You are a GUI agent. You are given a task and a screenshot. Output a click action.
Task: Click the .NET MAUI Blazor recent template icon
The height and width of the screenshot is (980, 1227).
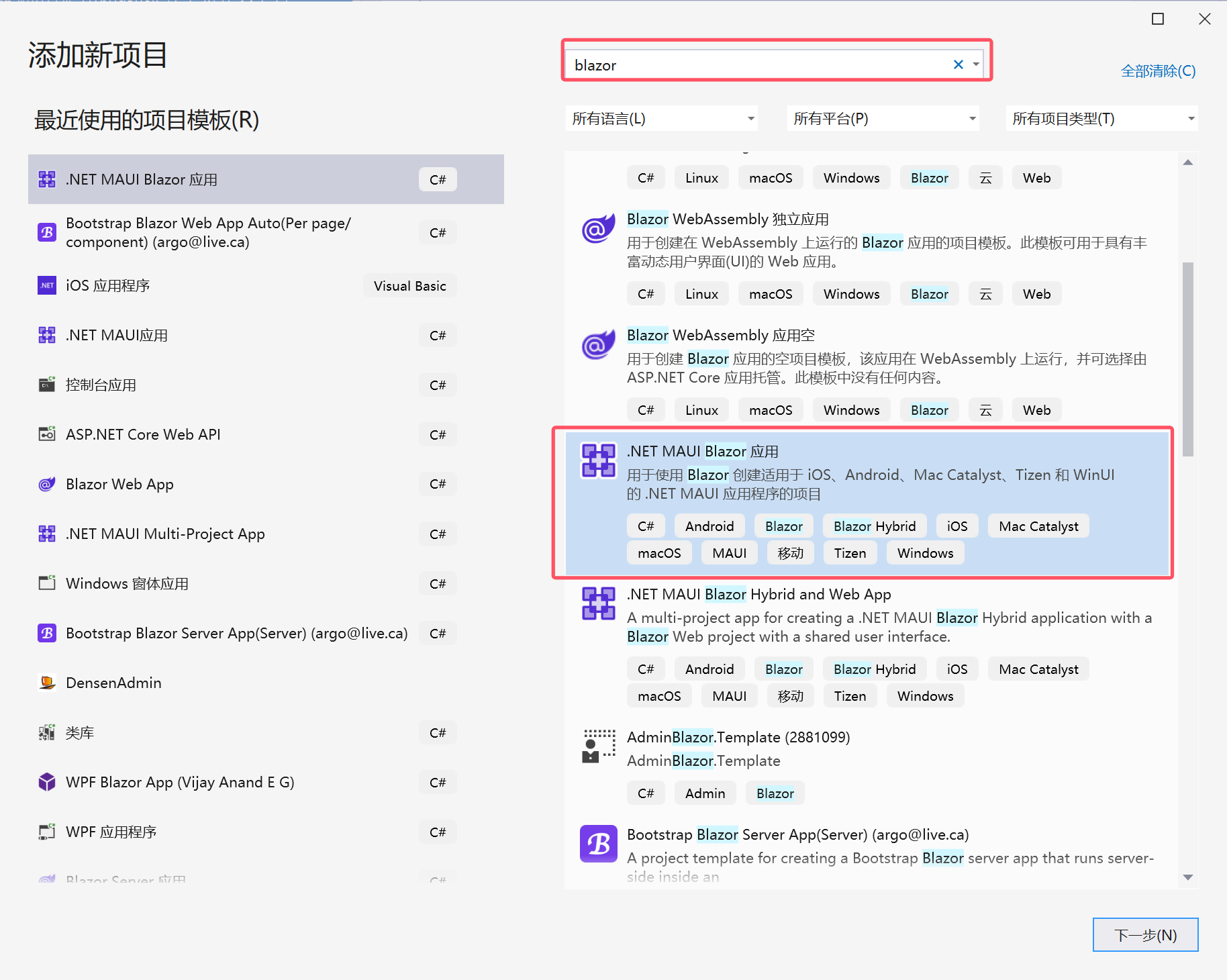click(47, 179)
